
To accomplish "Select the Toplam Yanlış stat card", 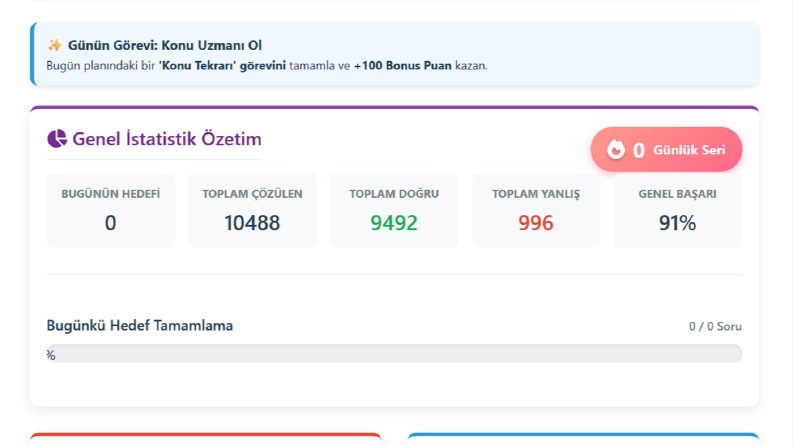I will click(x=536, y=210).
